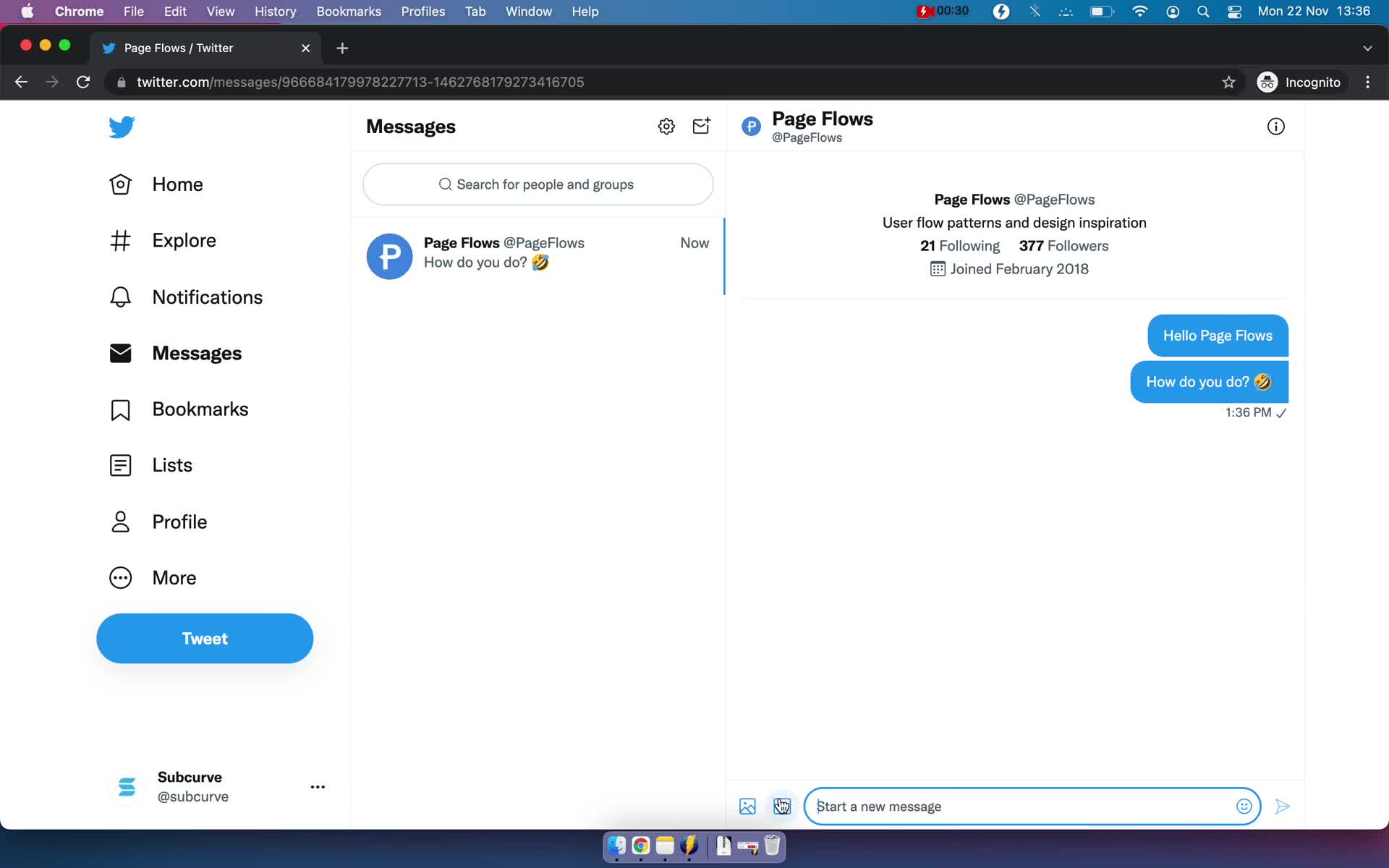
Task: Open Spotlight search icon
Action: tap(1203, 12)
